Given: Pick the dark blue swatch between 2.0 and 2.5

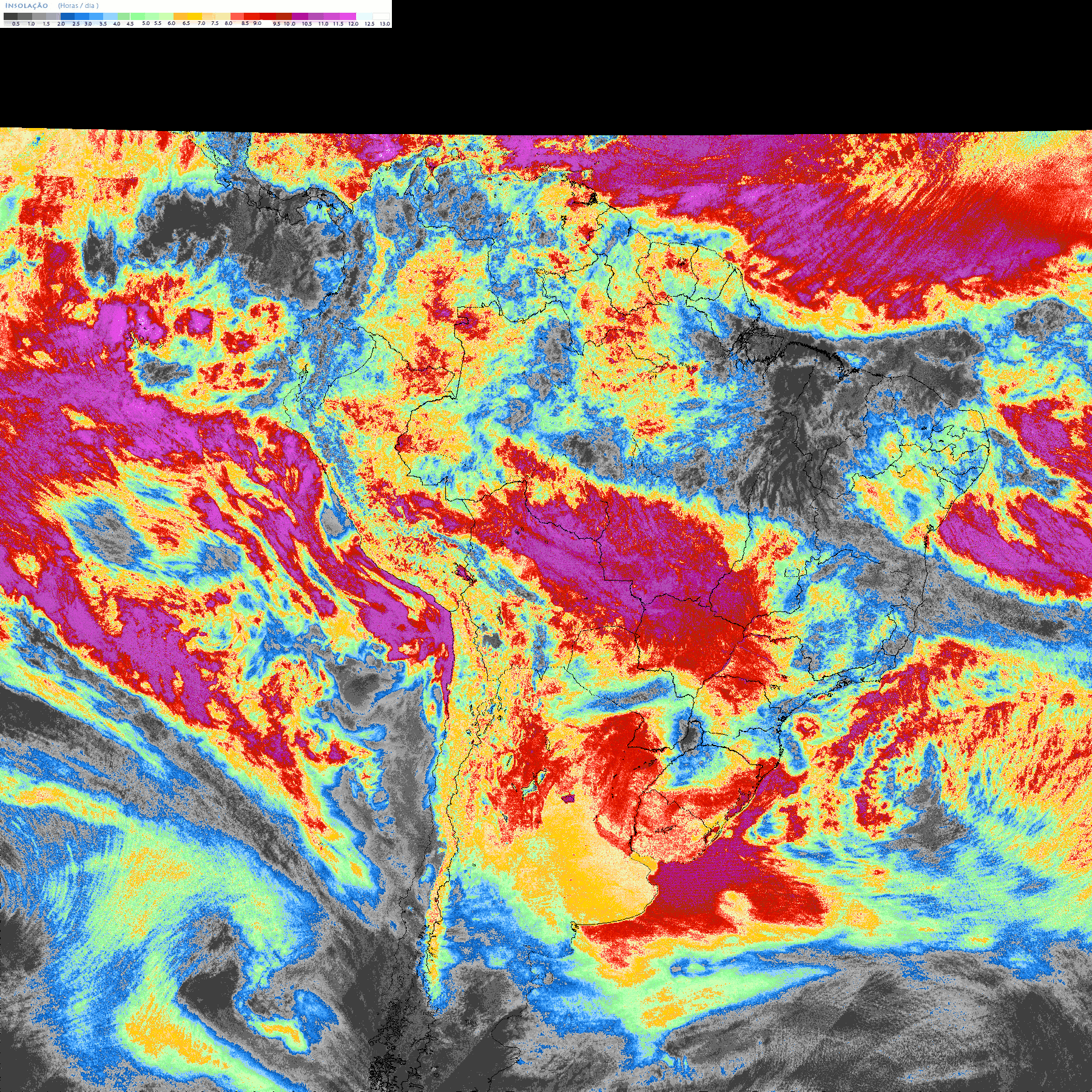Looking at the screenshot, I should click(67, 16).
